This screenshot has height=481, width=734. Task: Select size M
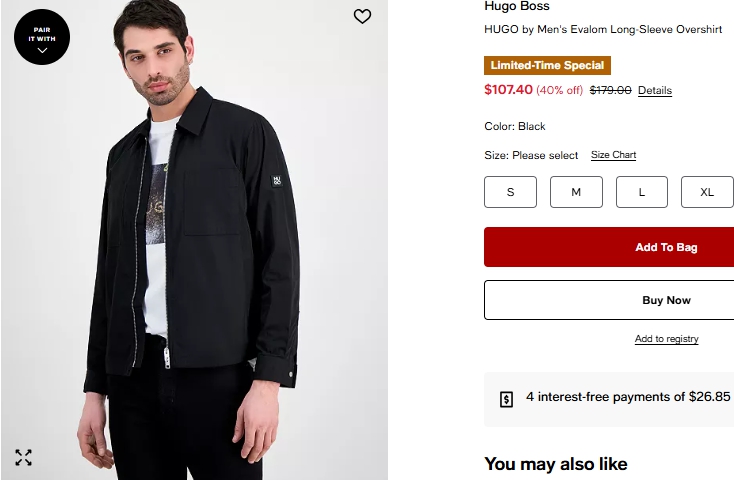[x=576, y=192]
